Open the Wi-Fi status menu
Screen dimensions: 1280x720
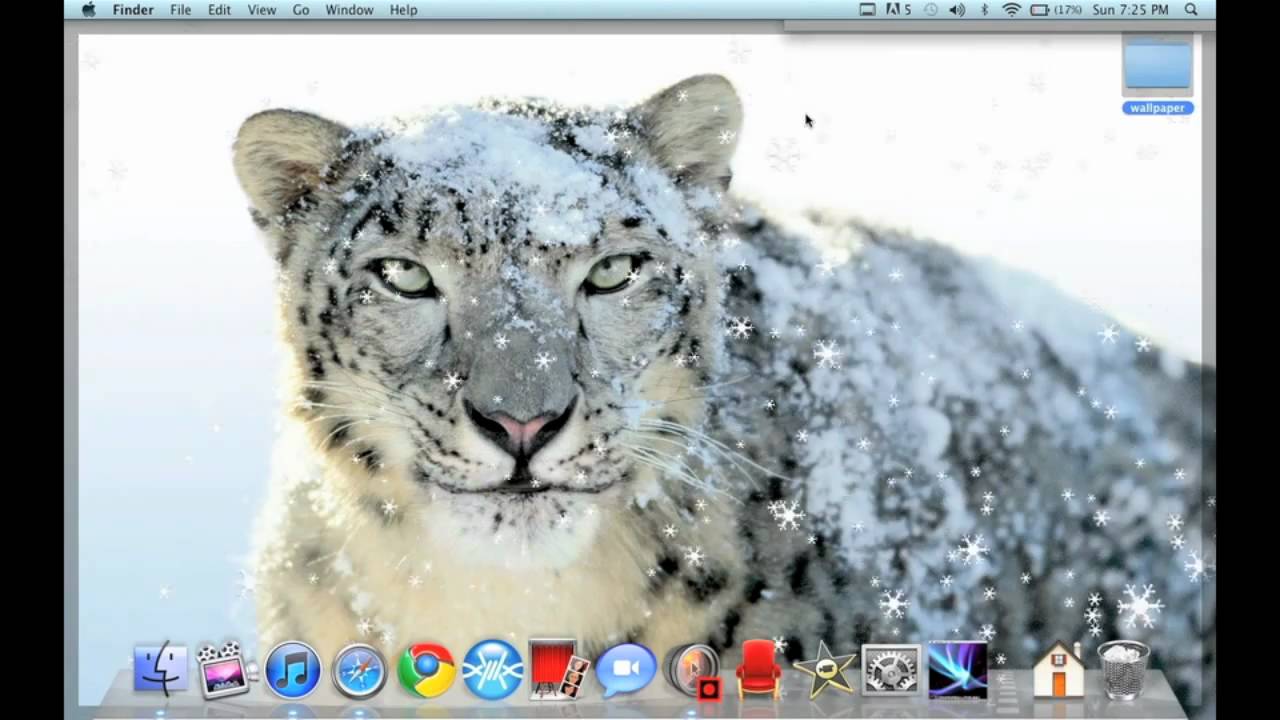click(1011, 10)
